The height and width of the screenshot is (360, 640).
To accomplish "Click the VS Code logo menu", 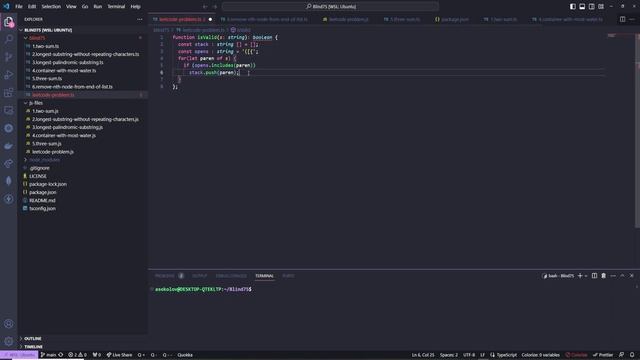I will (x=6, y=7).
